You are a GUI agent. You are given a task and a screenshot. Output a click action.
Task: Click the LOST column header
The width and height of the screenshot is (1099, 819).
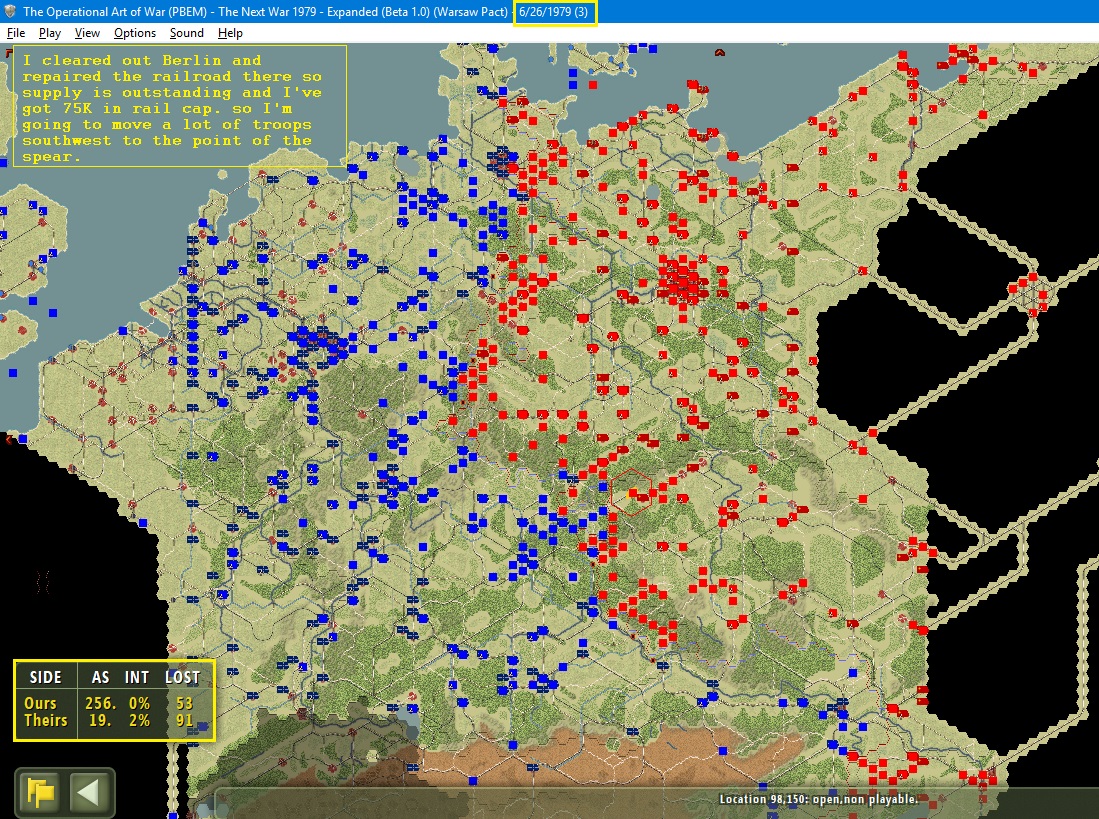[183, 677]
